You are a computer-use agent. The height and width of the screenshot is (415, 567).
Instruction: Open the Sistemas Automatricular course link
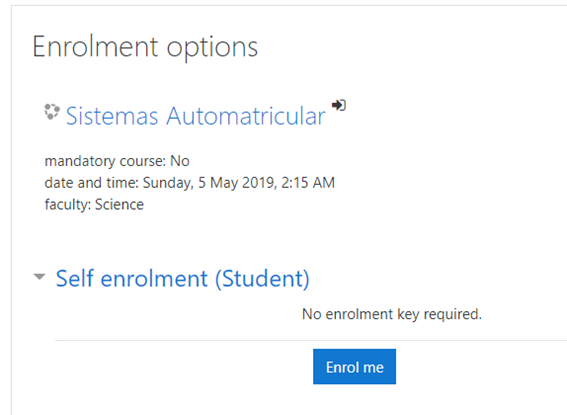196,116
